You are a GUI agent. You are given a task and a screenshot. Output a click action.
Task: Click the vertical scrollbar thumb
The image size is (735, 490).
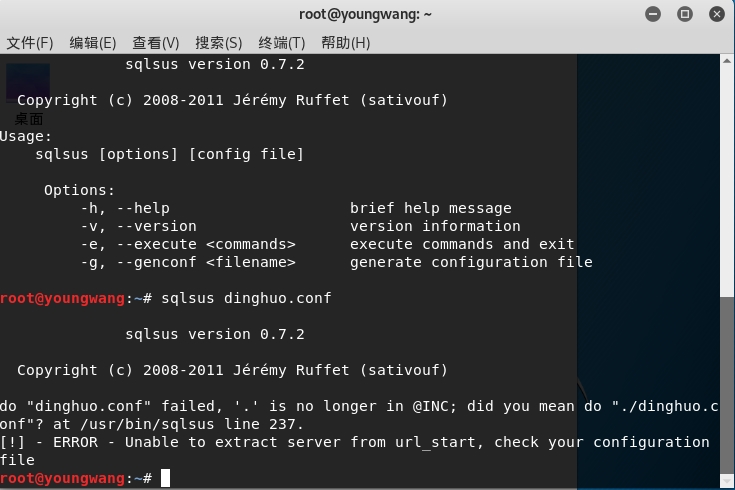pyautogui.click(x=727, y=384)
